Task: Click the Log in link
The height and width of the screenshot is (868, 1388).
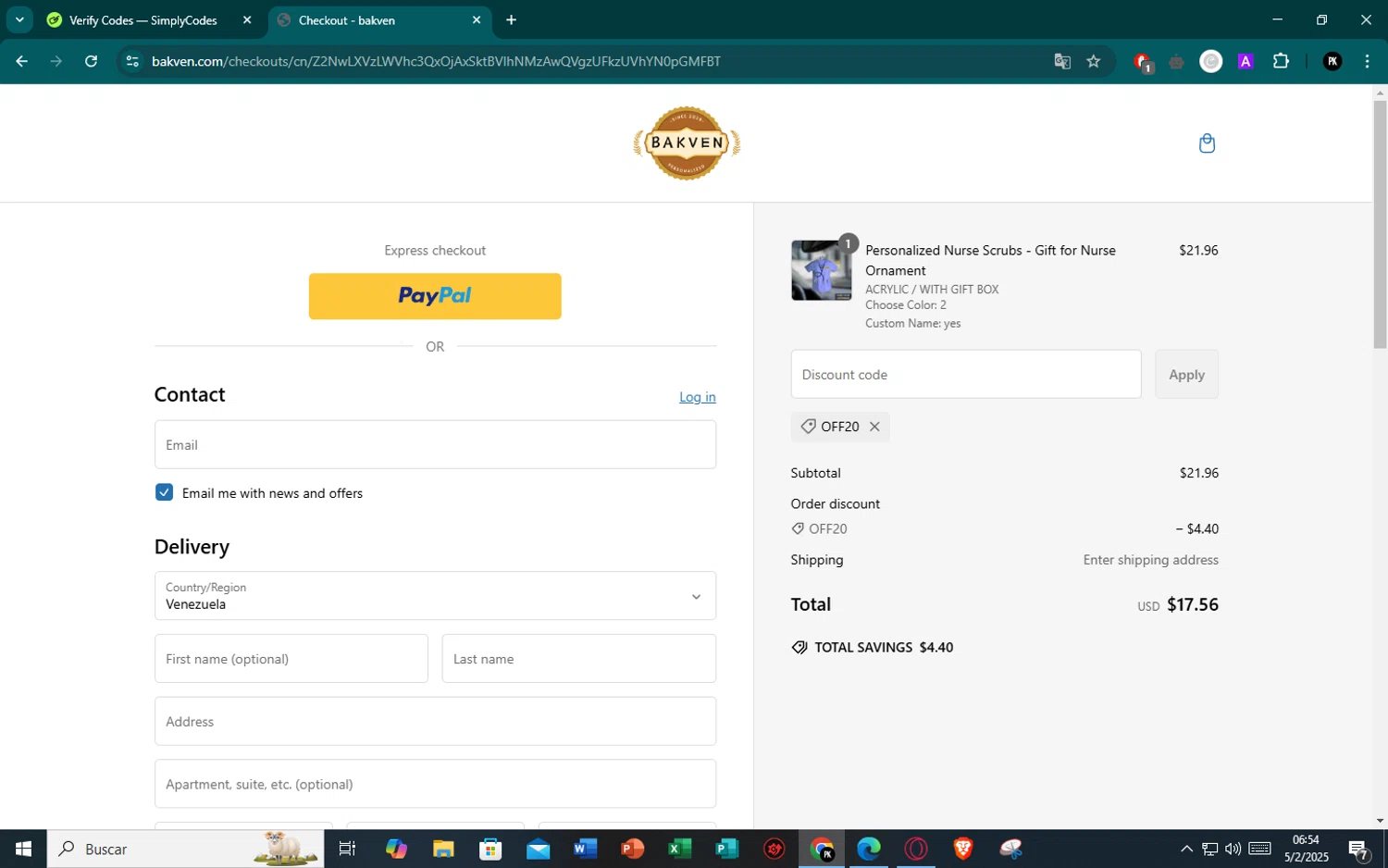Action: [698, 397]
